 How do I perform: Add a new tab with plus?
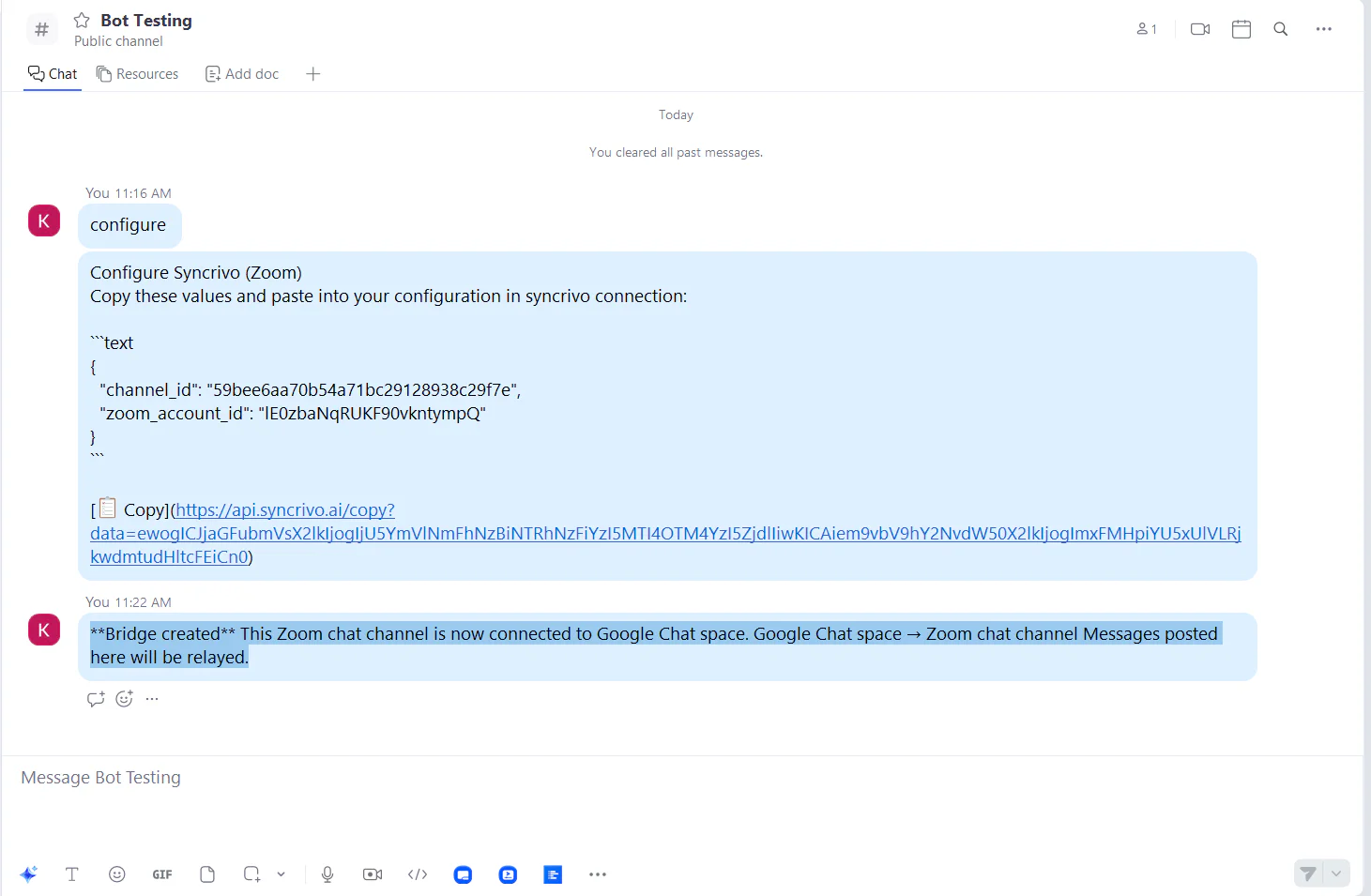(x=313, y=74)
